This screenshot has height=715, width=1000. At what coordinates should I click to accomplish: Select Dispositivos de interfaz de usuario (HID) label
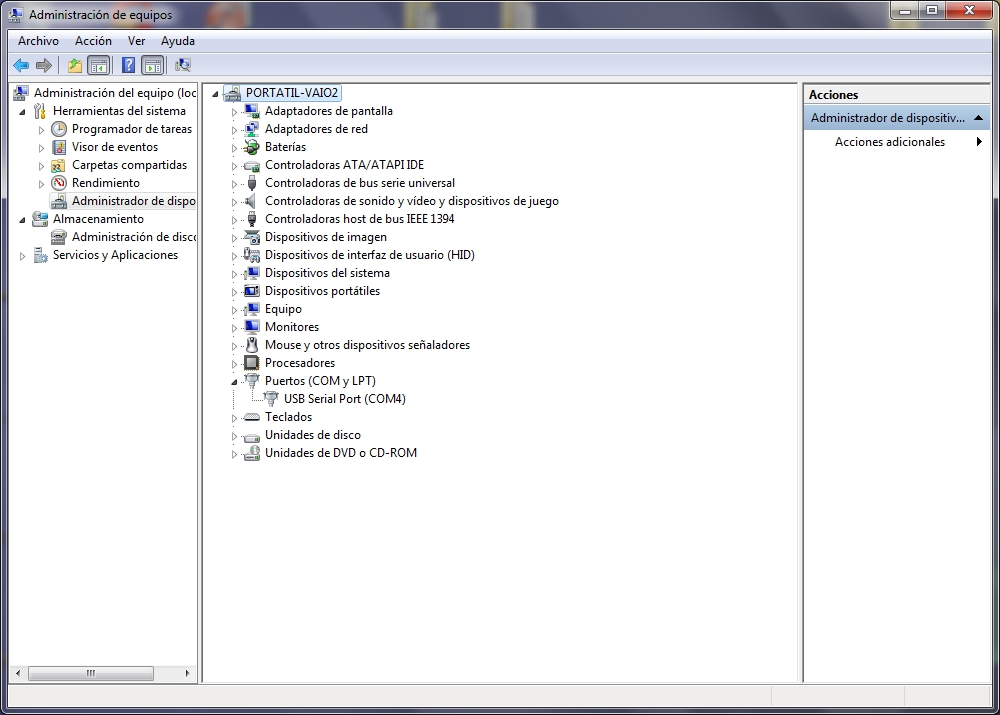370,255
